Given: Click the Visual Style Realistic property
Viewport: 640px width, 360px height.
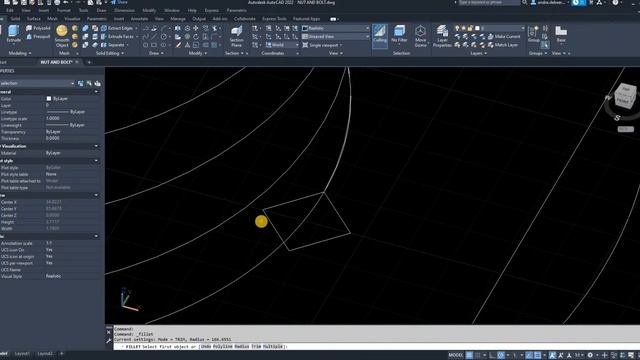Looking at the screenshot, I should coord(53,276).
